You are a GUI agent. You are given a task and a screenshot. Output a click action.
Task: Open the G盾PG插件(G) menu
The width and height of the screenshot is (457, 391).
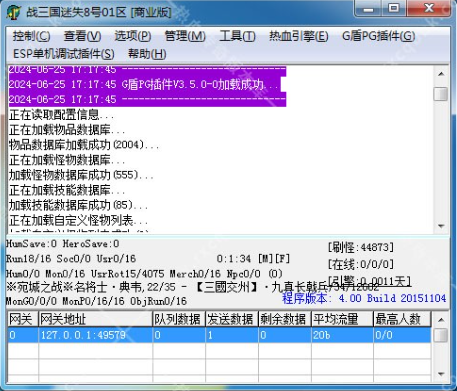pos(378,36)
